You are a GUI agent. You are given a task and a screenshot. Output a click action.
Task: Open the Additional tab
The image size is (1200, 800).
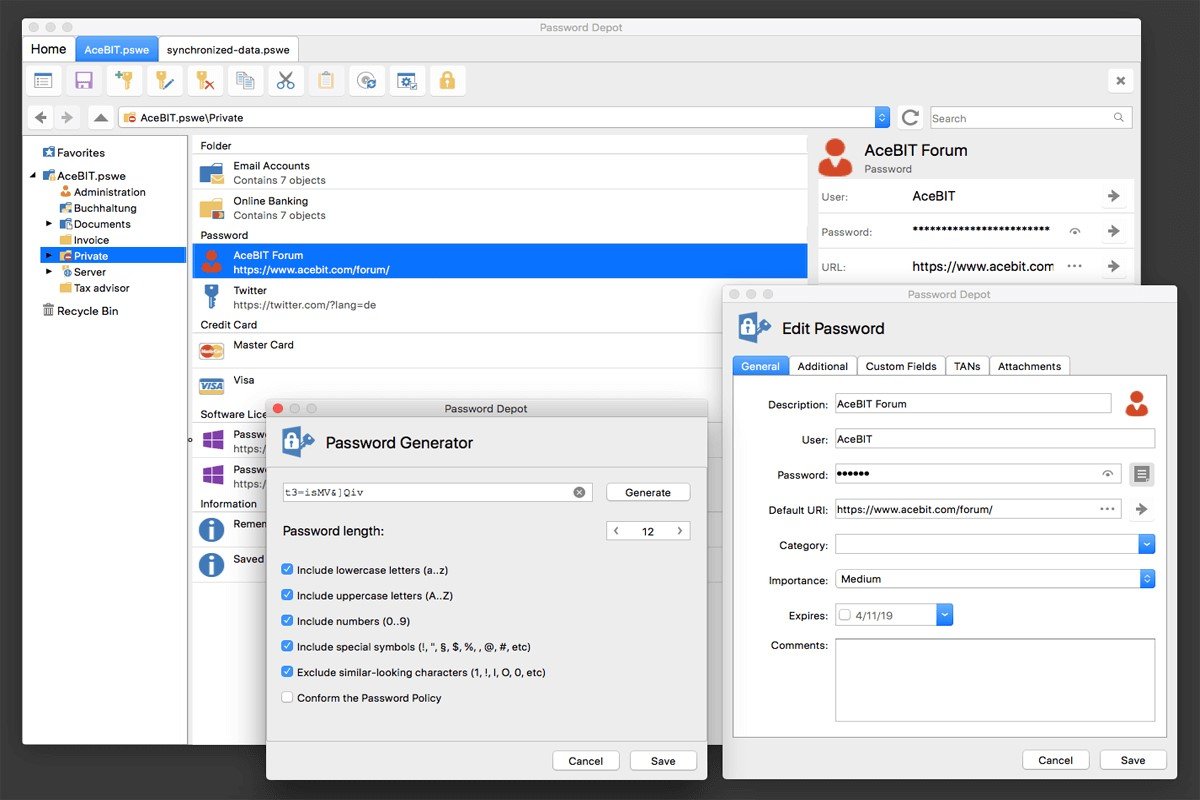[x=823, y=366]
